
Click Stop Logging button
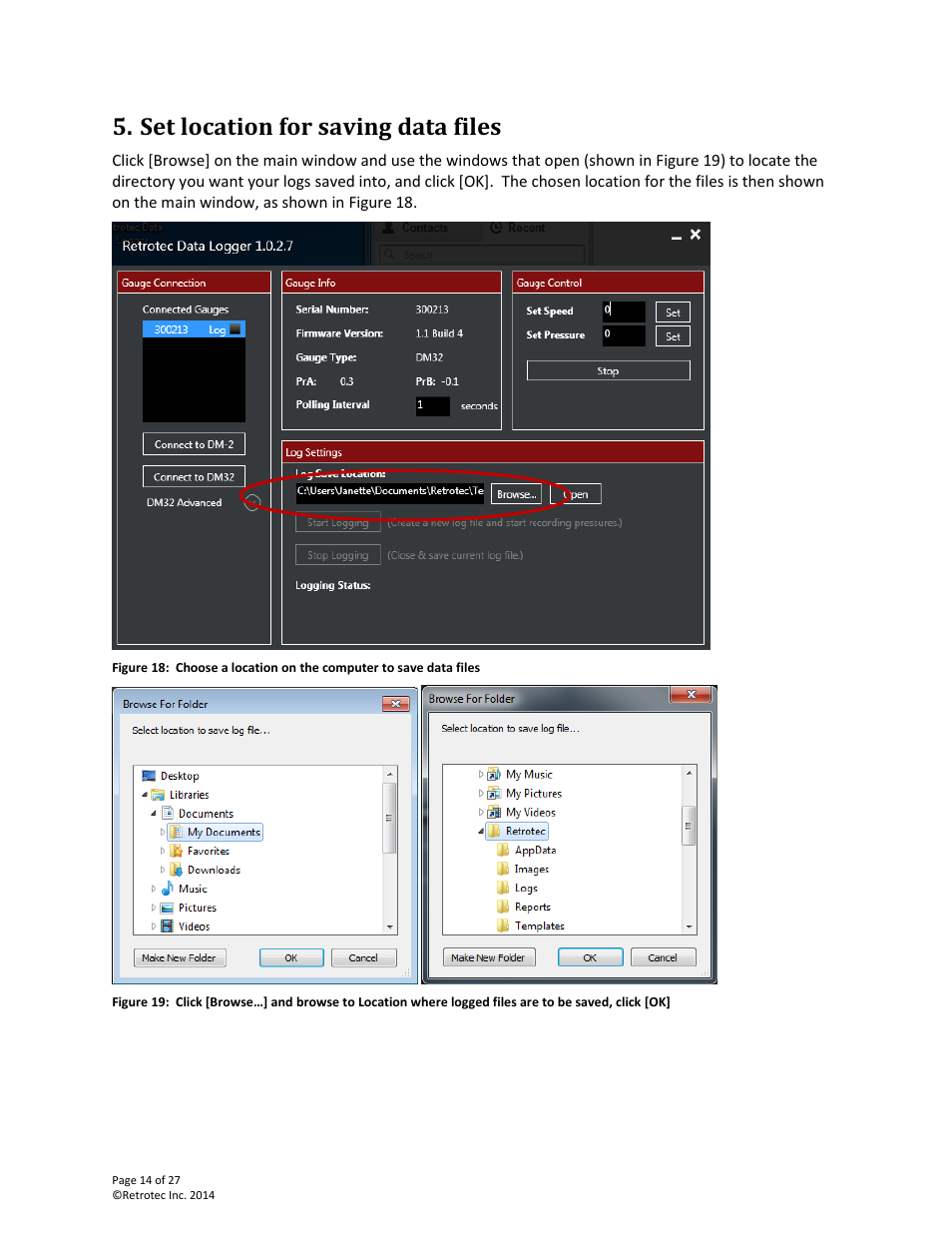337,555
